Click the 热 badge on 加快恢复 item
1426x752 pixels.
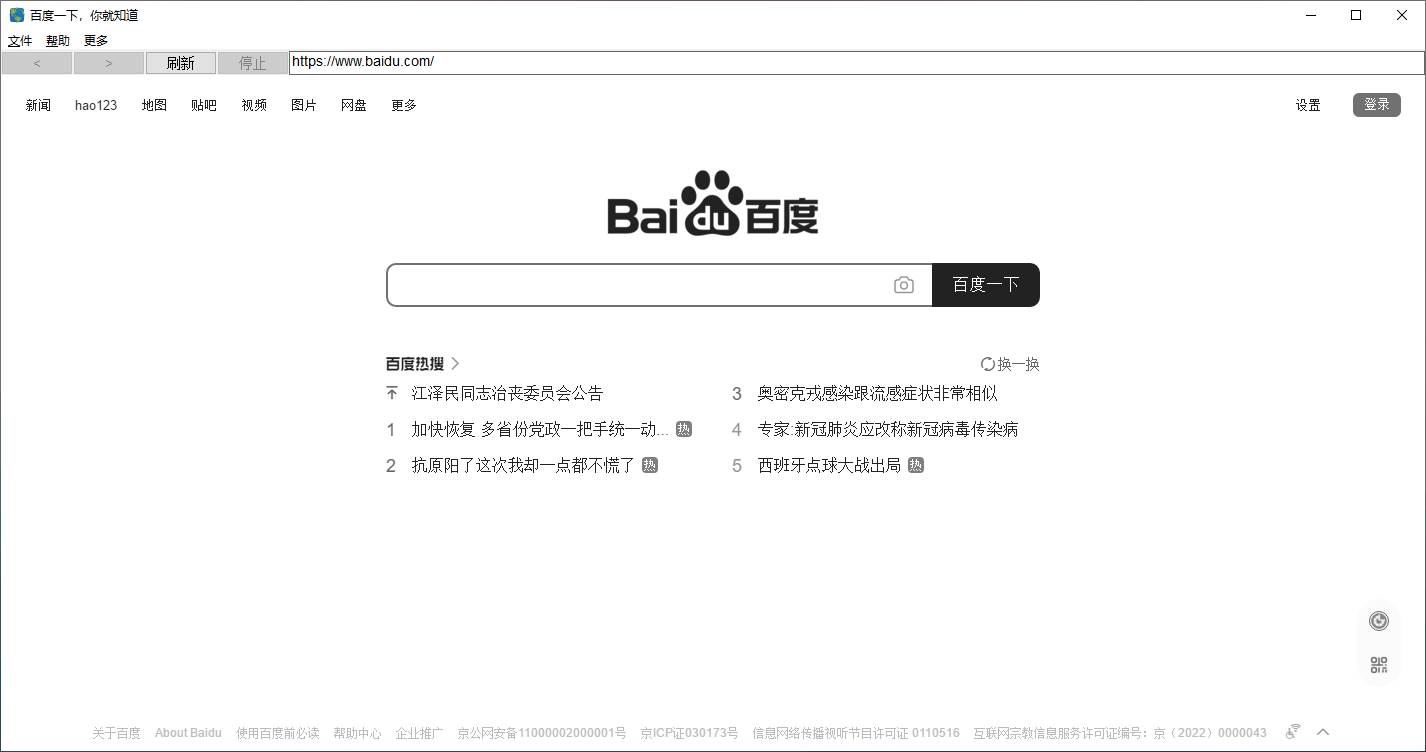tap(684, 429)
